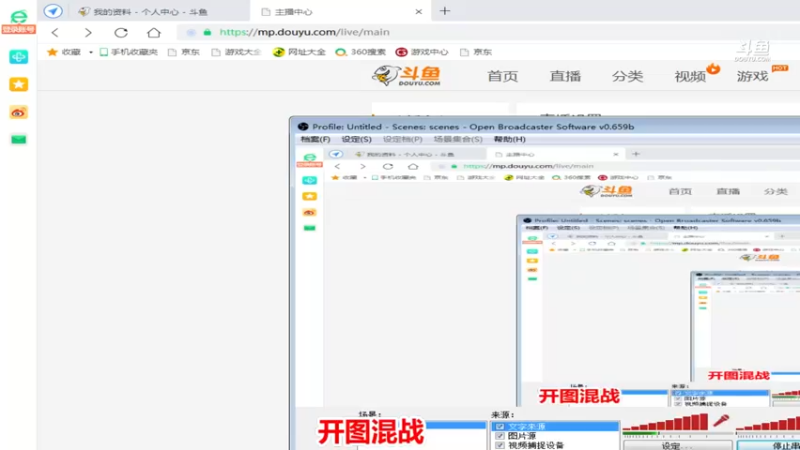Click the blue compass navigation icon
Image resolution: width=800 pixels, height=450 pixels.
53,11
